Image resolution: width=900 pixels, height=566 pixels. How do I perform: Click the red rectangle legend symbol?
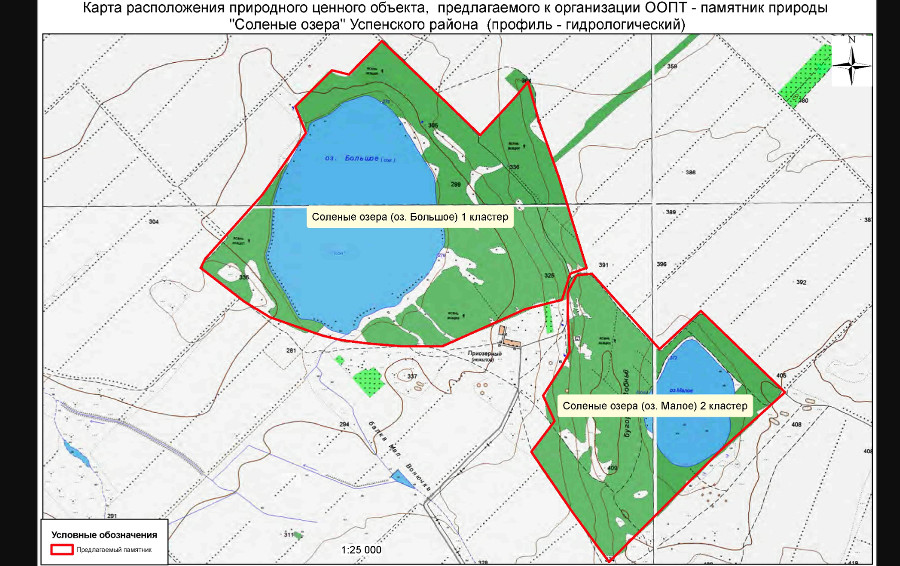point(63,549)
